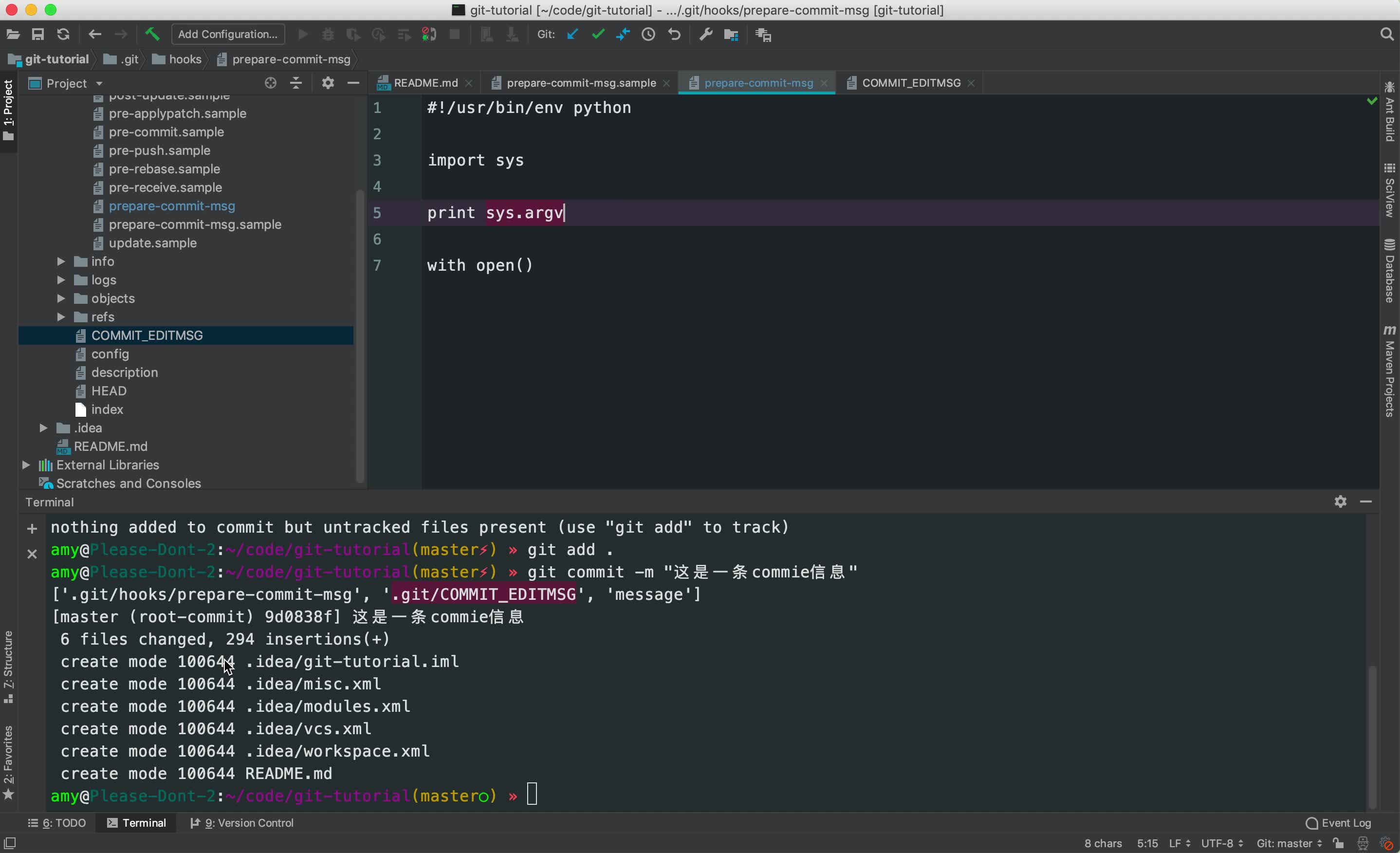Click the Git history/log clock icon
The height and width of the screenshot is (853, 1400).
pos(649,34)
